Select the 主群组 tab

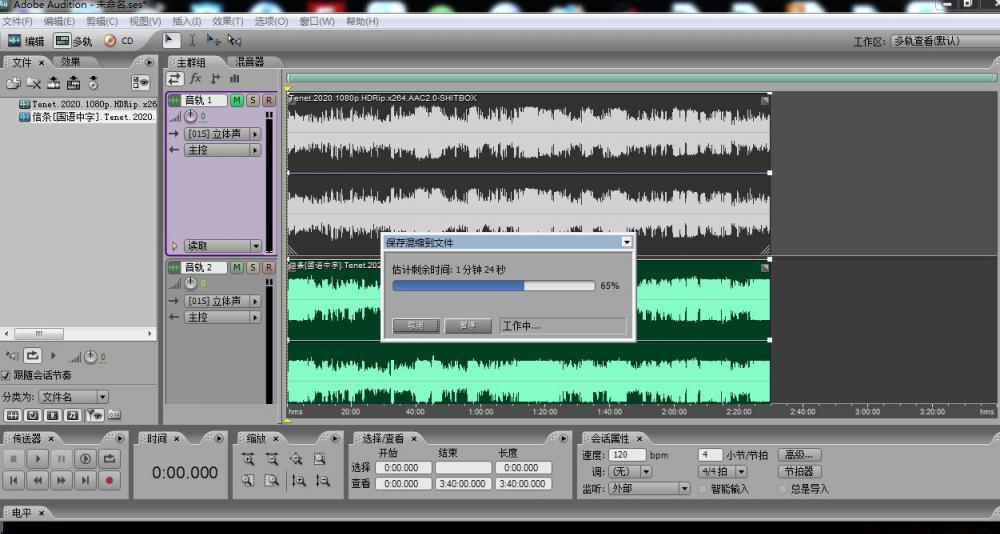191,63
